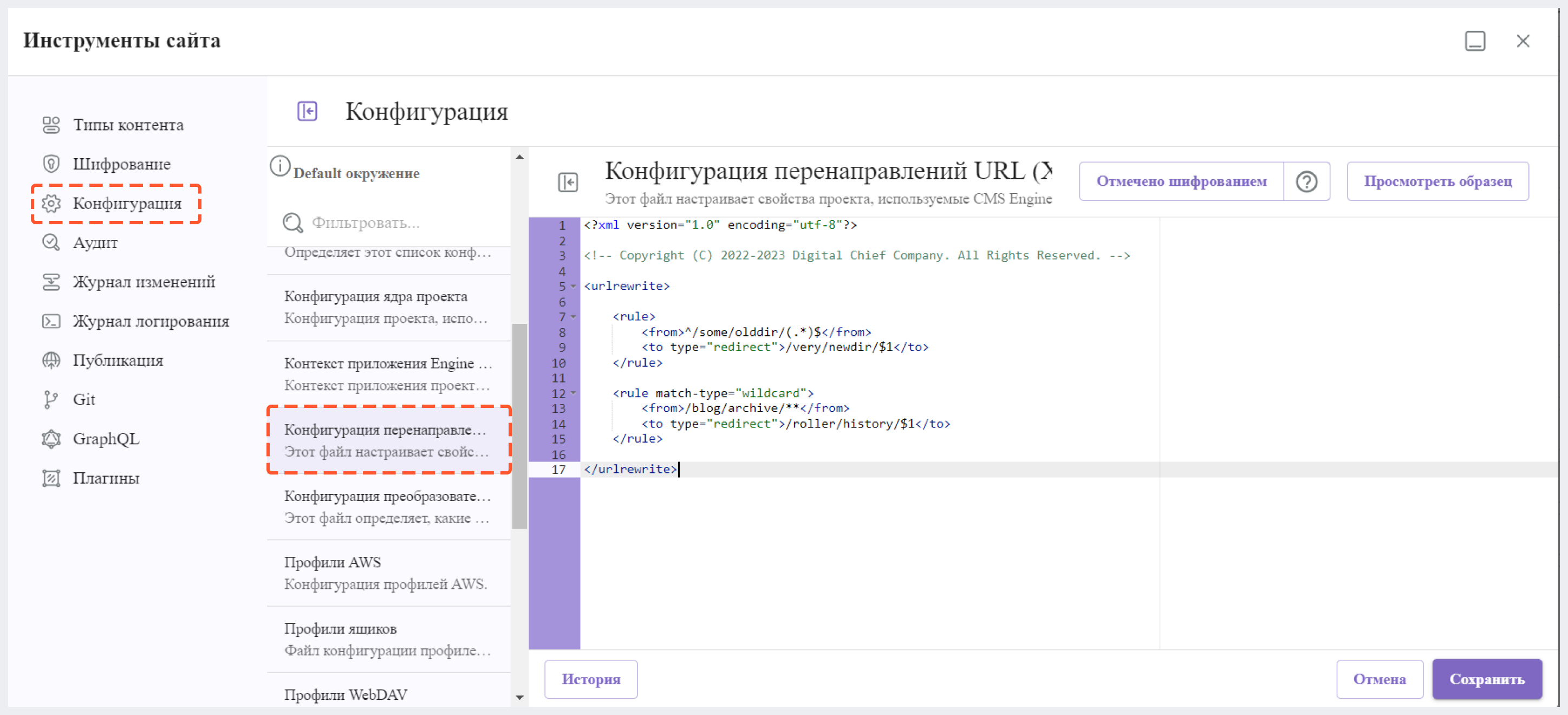This screenshot has height=715, width=1568.
Task: Open the Плагины section label
Action: pos(106,478)
